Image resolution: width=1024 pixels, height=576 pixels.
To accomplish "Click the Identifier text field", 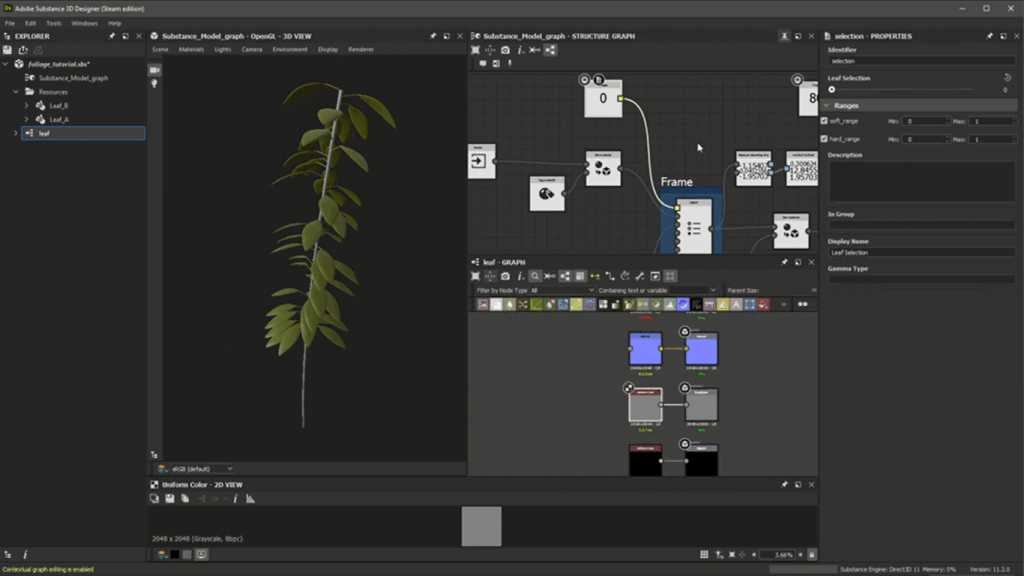I will tap(920, 61).
